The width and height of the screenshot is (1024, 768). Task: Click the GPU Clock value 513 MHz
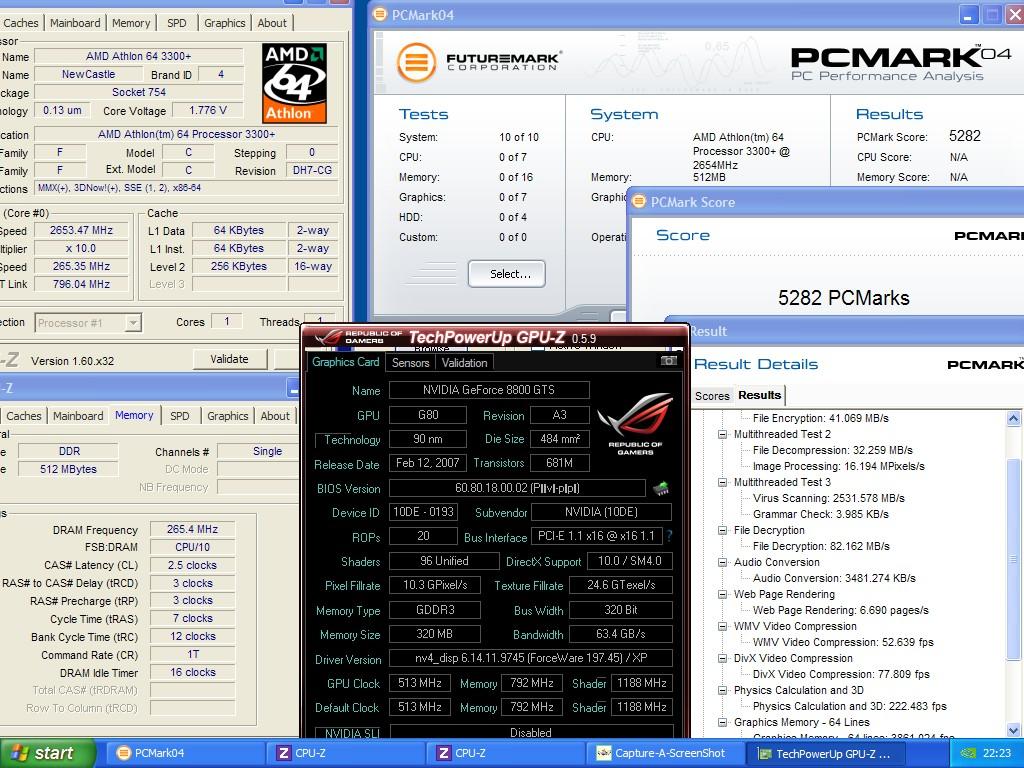tap(419, 682)
